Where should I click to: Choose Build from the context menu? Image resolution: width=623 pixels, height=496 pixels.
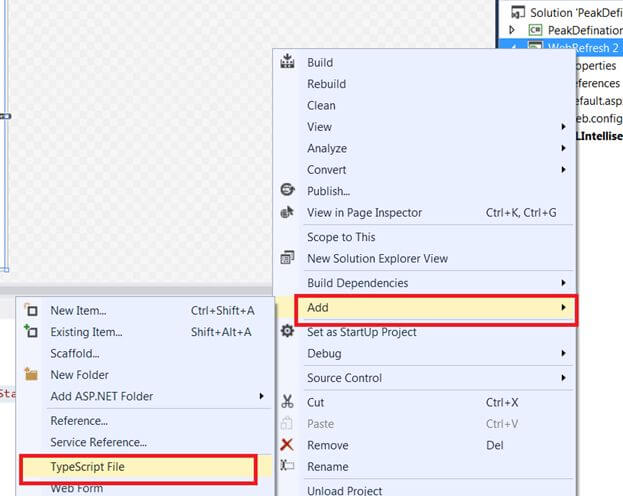[425, 62]
